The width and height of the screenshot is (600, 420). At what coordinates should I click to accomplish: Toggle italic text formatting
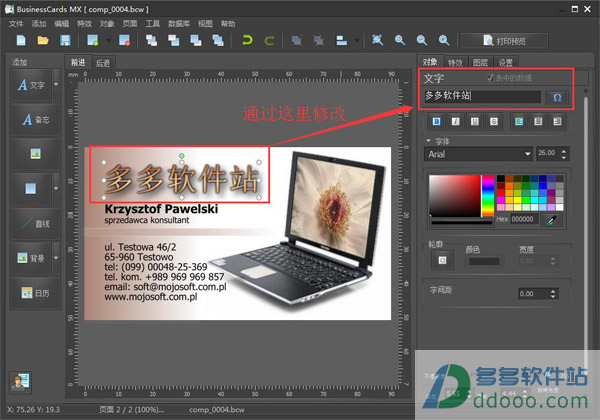coord(455,122)
